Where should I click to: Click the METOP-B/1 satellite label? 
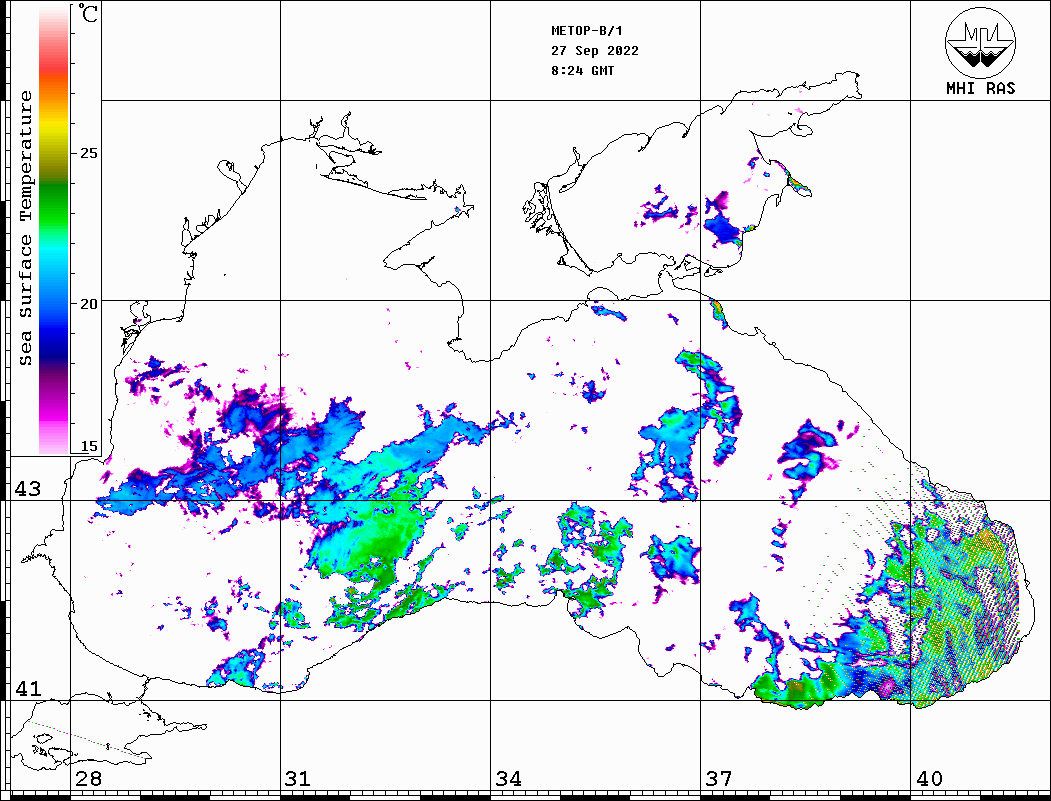(587, 31)
